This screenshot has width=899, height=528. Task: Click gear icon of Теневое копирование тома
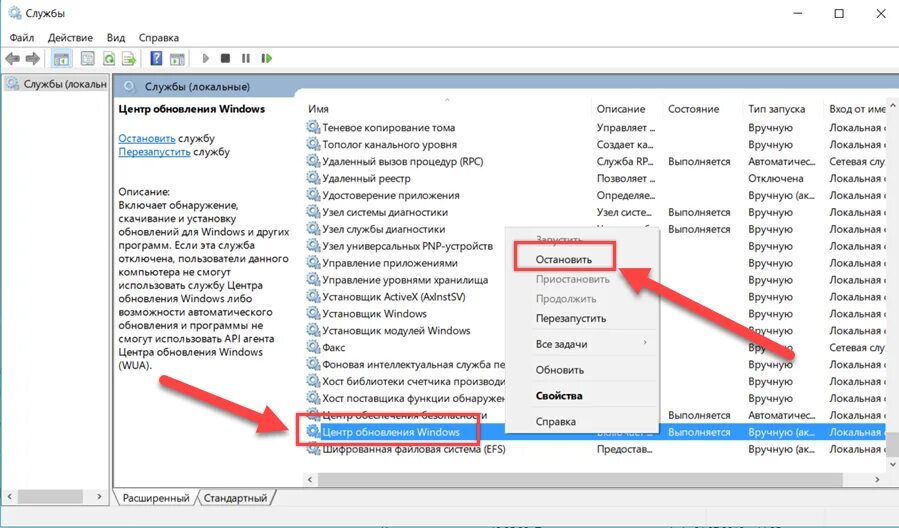[313, 127]
